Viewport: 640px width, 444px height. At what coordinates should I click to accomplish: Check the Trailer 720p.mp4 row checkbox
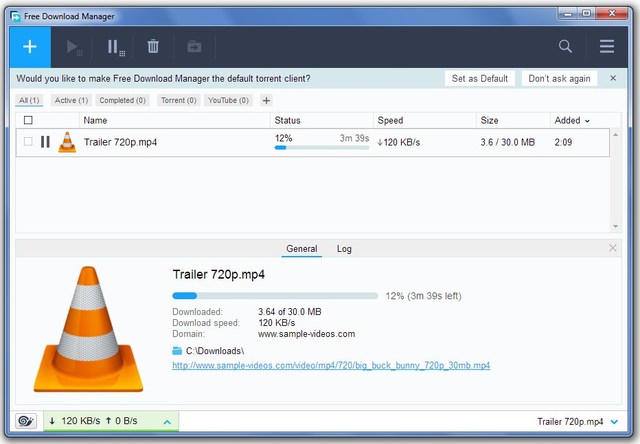[28, 142]
